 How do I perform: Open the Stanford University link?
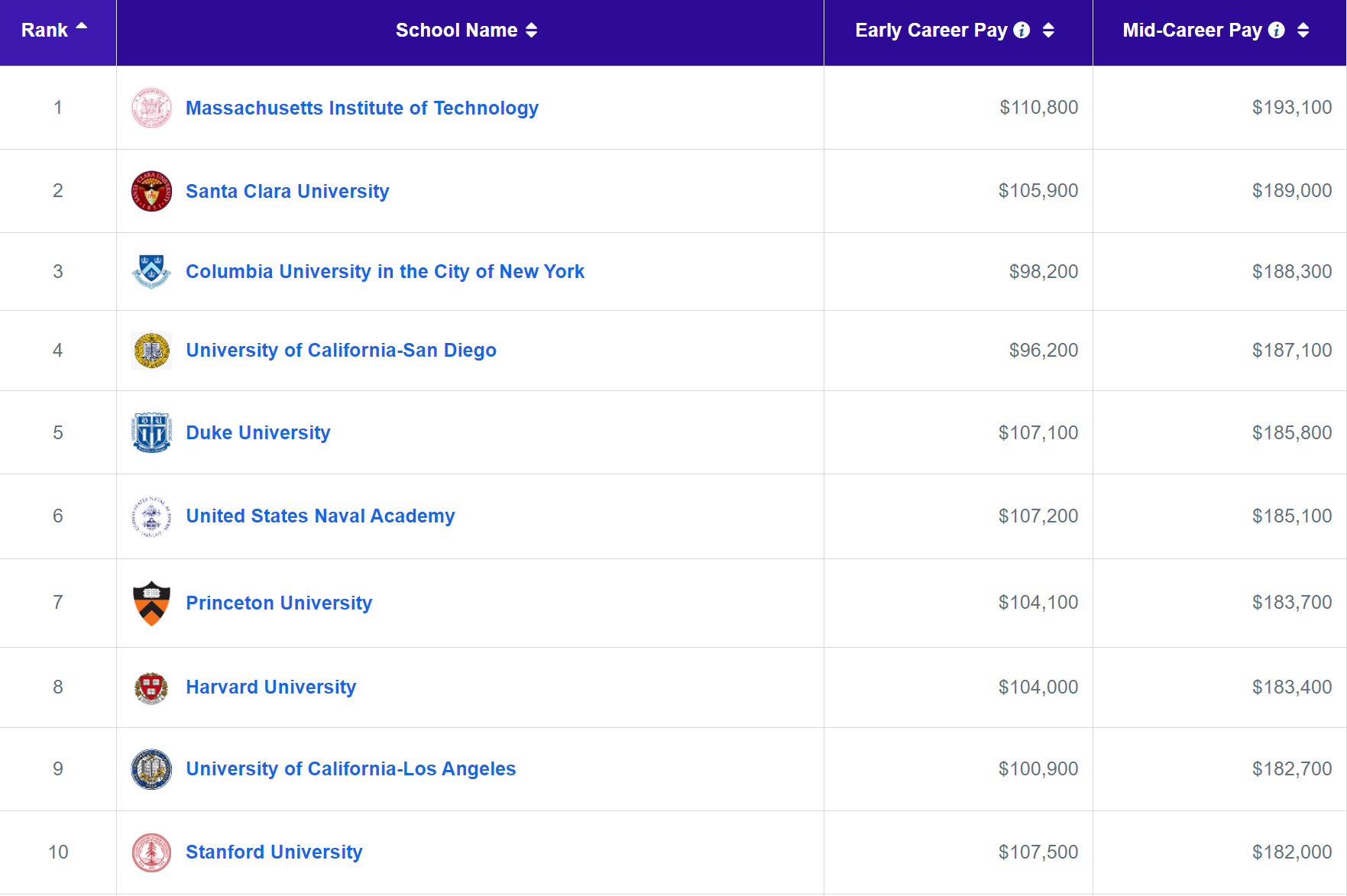[274, 852]
